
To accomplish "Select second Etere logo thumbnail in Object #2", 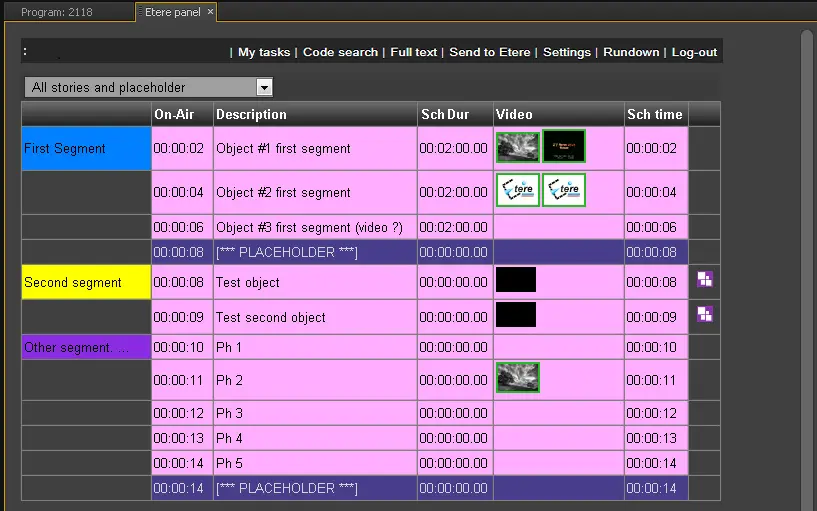I will pos(564,190).
